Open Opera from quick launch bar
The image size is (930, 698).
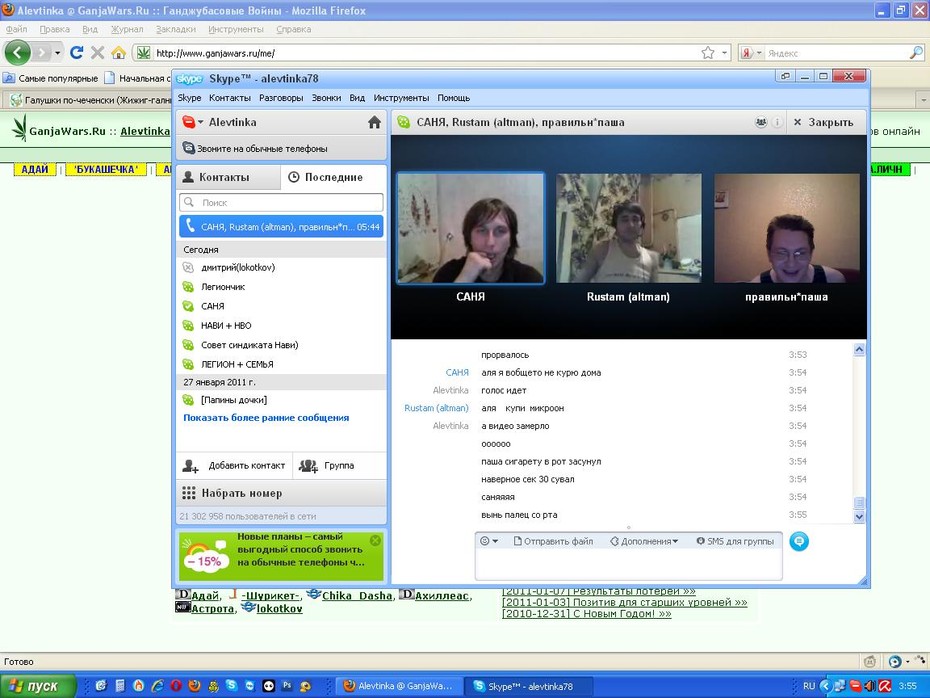(x=176, y=686)
